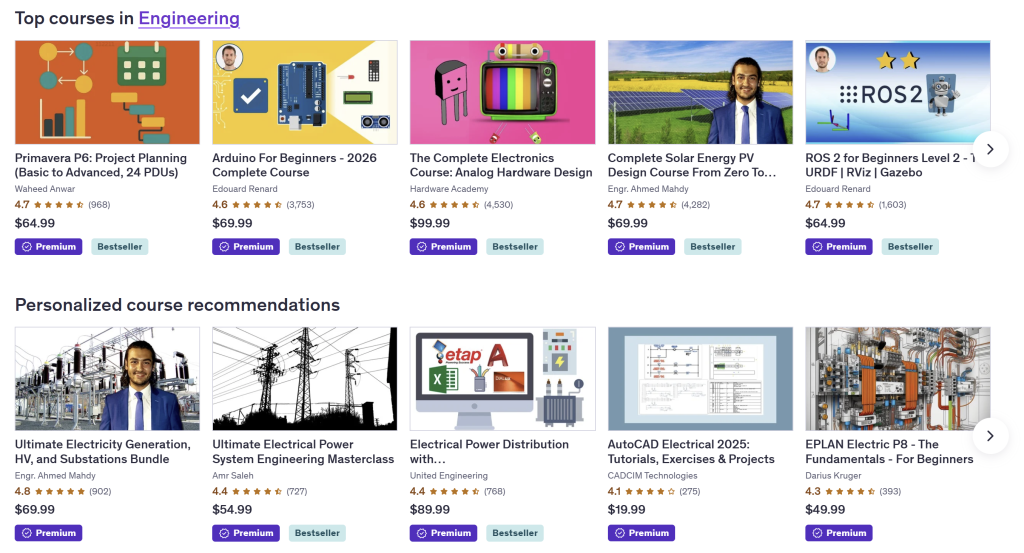This screenshot has height=553, width=1024.
Task: Open Primavera P6: Project Planning course title
Action: pyautogui.click(x=101, y=165)
